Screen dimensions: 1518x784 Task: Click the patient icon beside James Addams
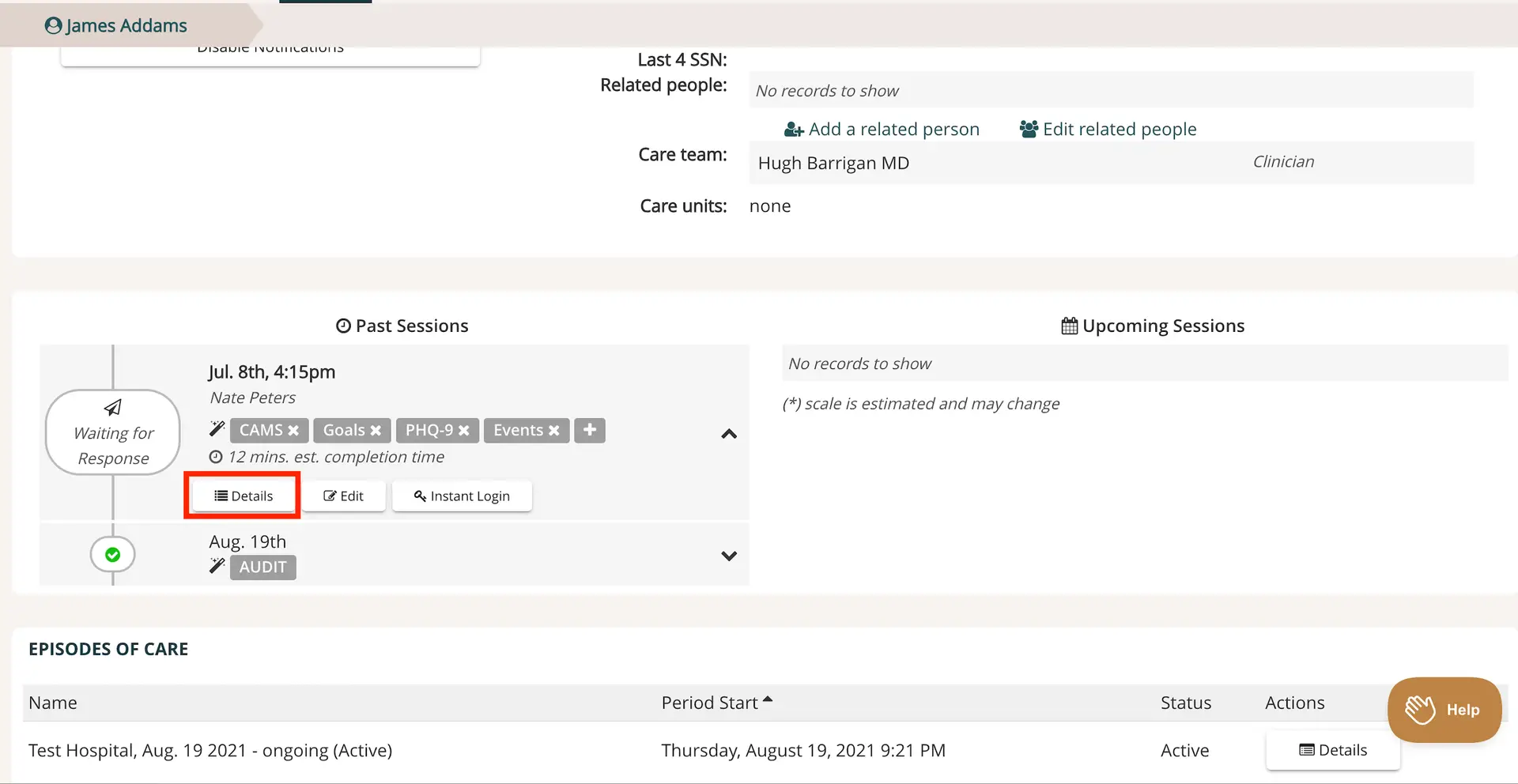[52, 24]
